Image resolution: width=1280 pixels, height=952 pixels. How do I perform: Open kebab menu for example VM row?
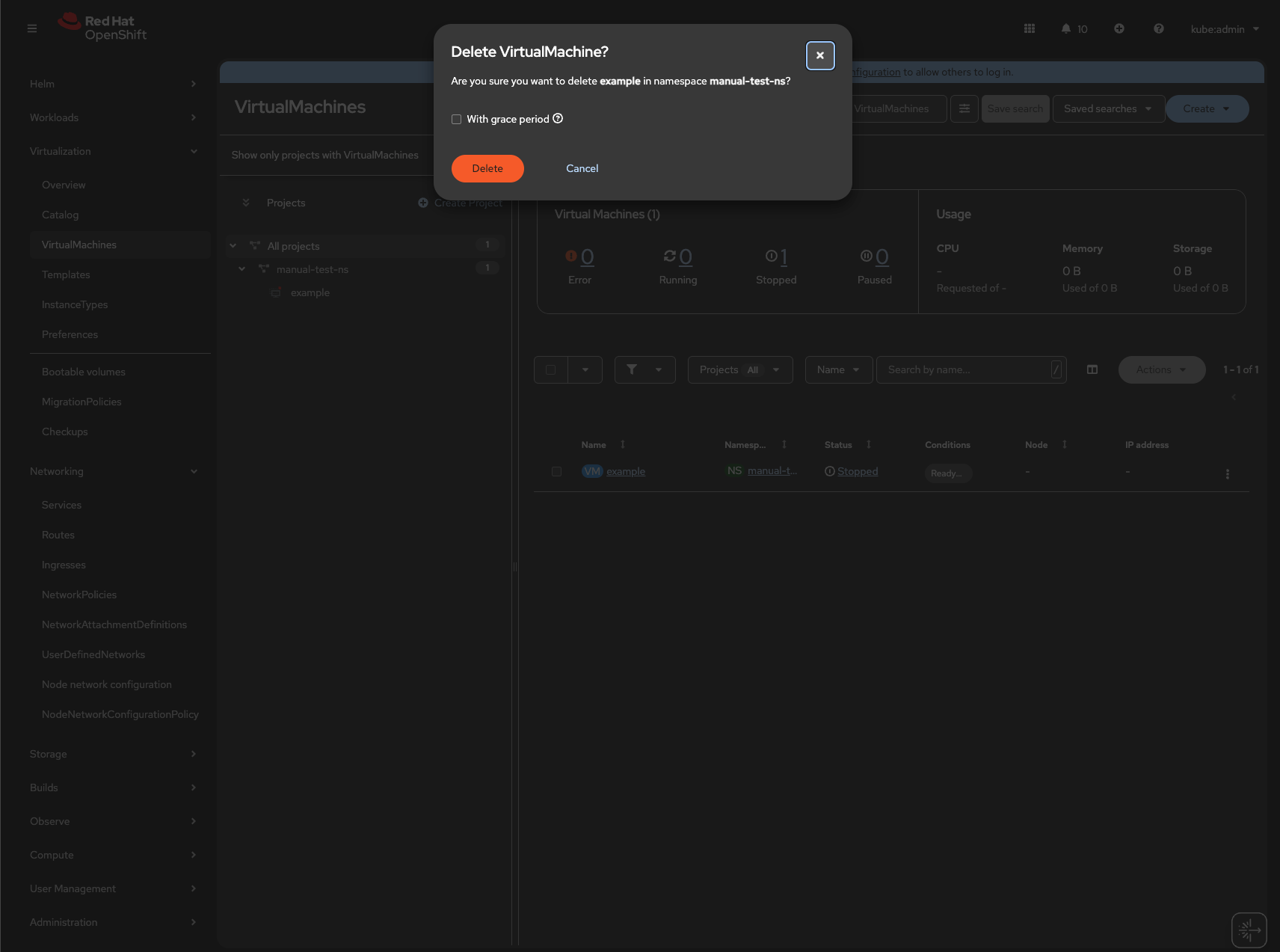(x=1227, y=473)
